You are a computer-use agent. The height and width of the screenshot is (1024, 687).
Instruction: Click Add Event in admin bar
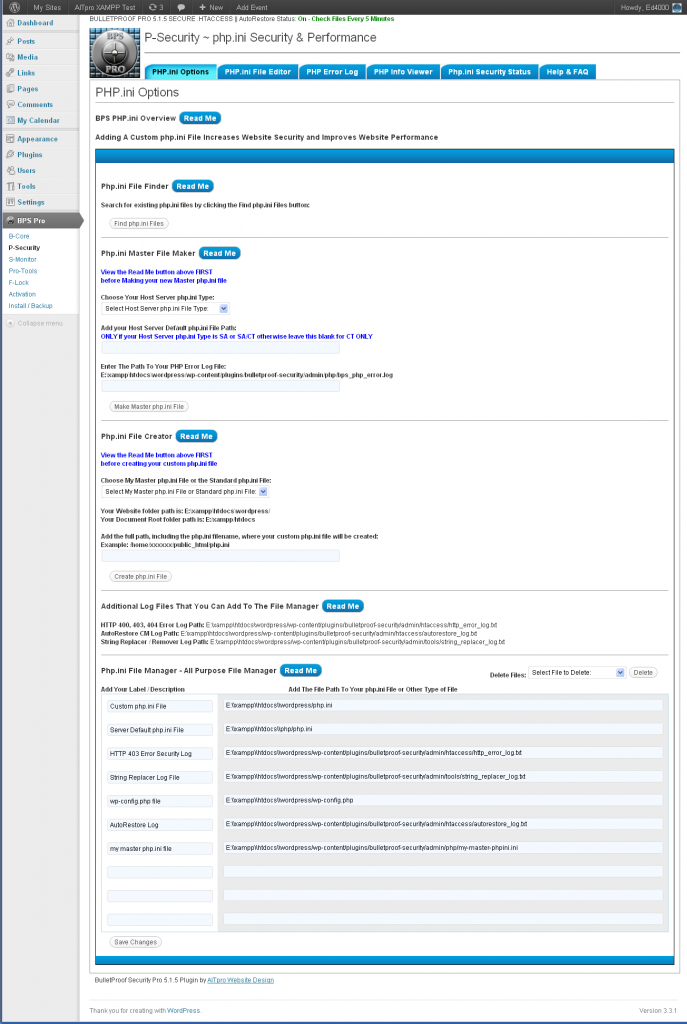click(251, 7)
